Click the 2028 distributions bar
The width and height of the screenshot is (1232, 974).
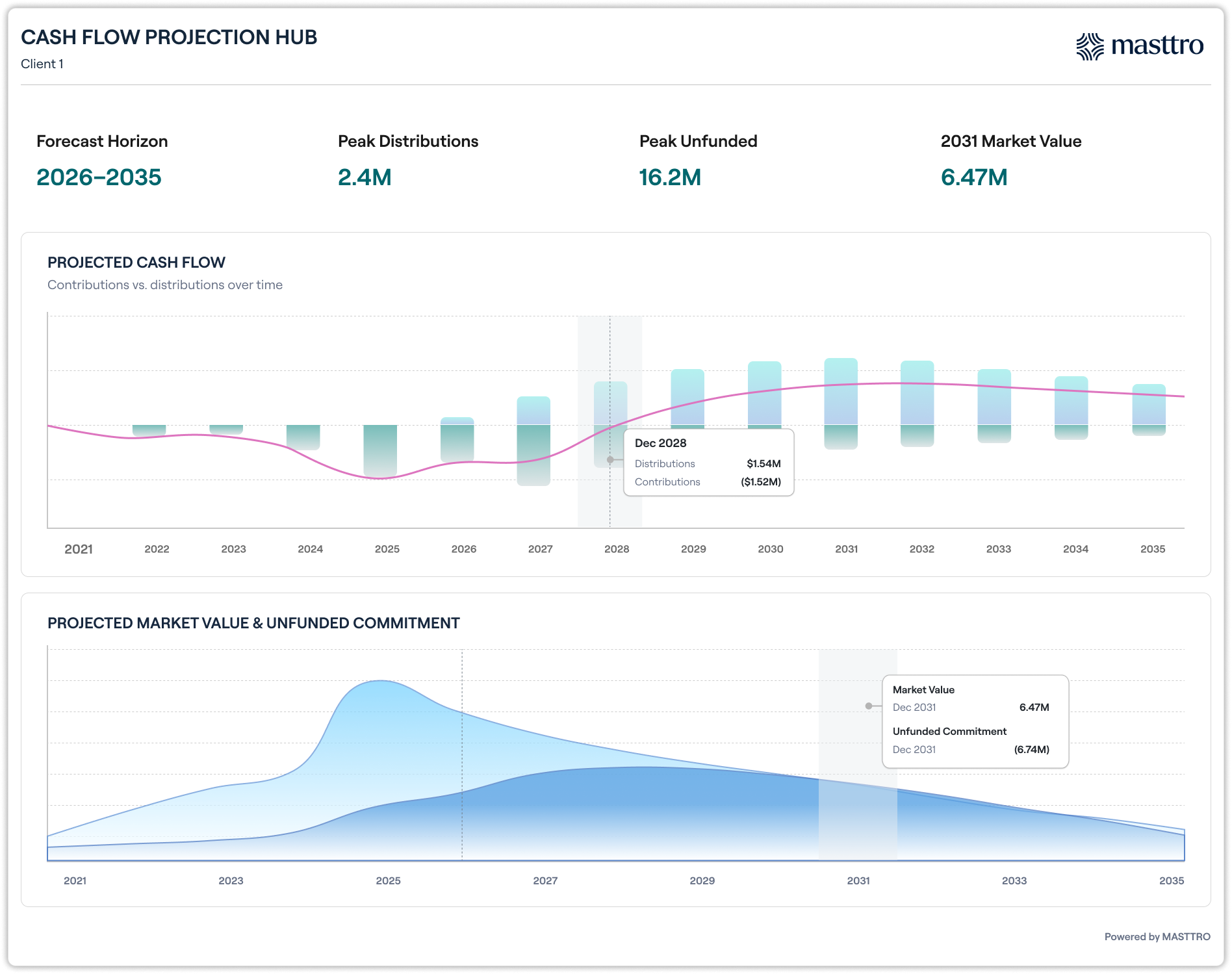pos(610,403)
